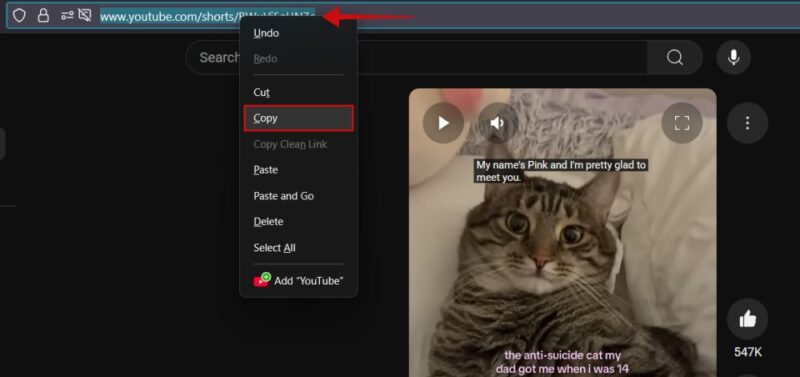Image resolution: width=800 pixels, height=377 pixels.
Task: Click the 547K like count
Action: tap(747, 352)
